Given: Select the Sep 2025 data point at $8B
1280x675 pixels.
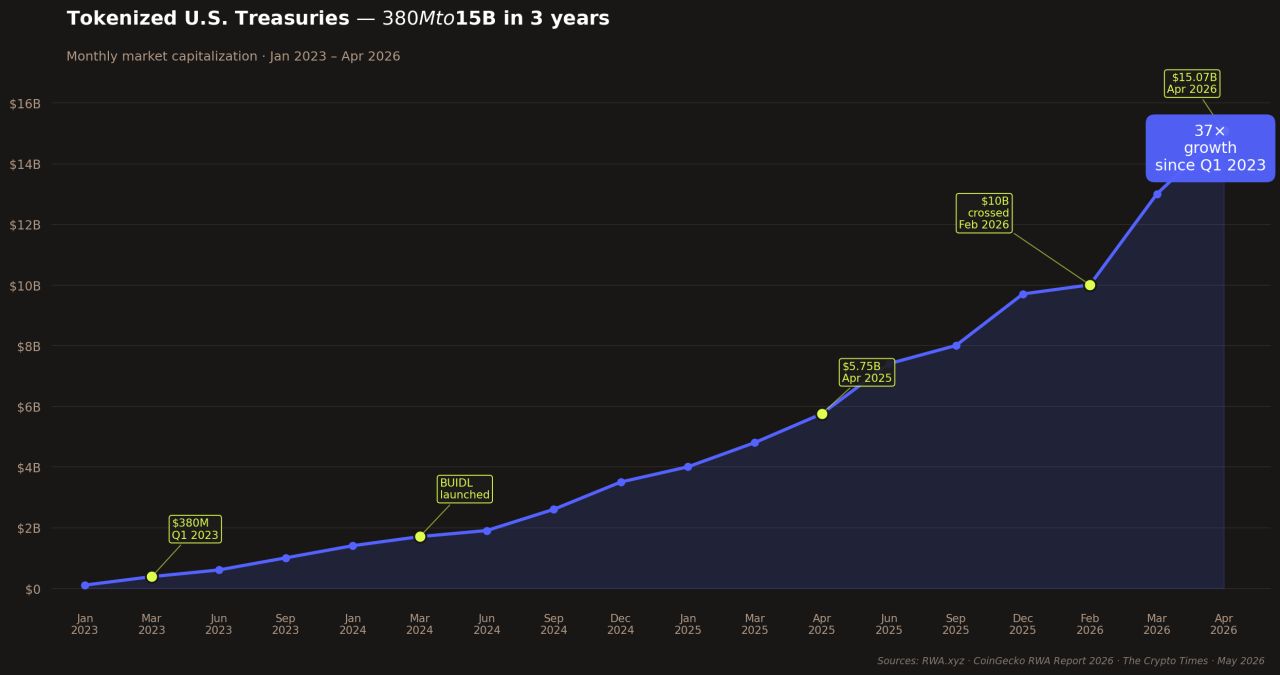Looking at the screenshot, I should click(x=956, y=346).
